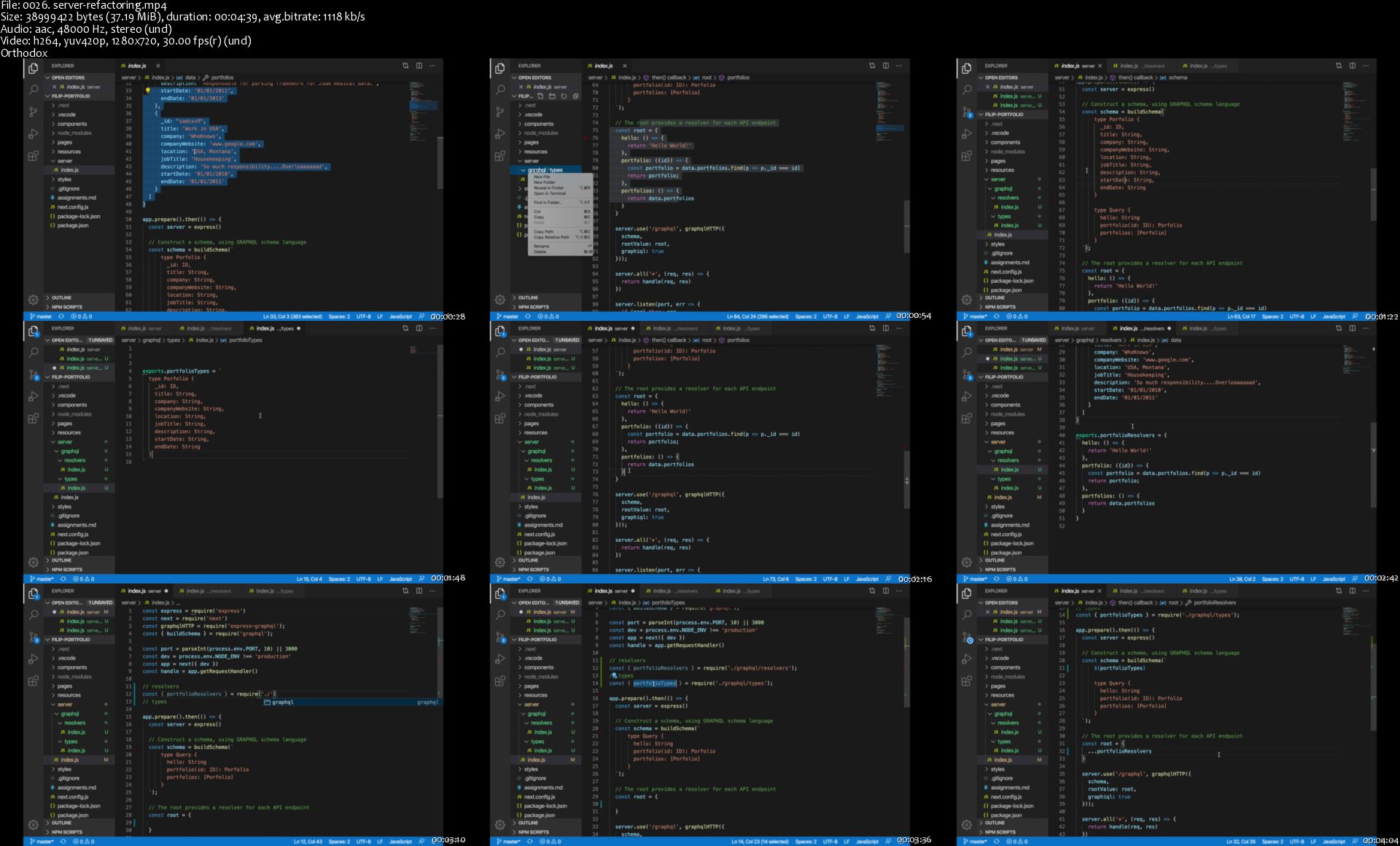Open package-lock.json in 00:03:10 explorer
The width and height of the screenshot is (1400, 846).
pos(78,806)
